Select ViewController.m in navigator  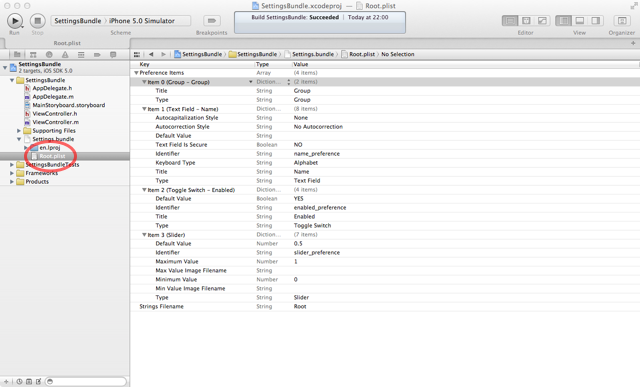point(56,122)
